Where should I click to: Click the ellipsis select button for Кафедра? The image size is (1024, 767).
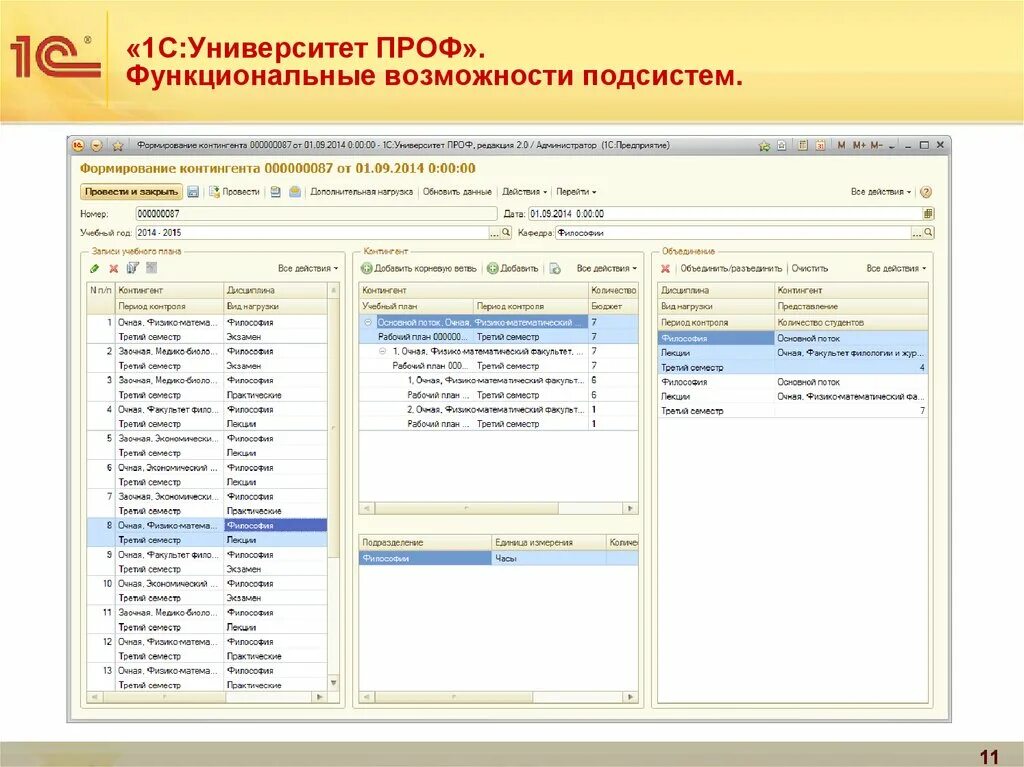[917, 233]
